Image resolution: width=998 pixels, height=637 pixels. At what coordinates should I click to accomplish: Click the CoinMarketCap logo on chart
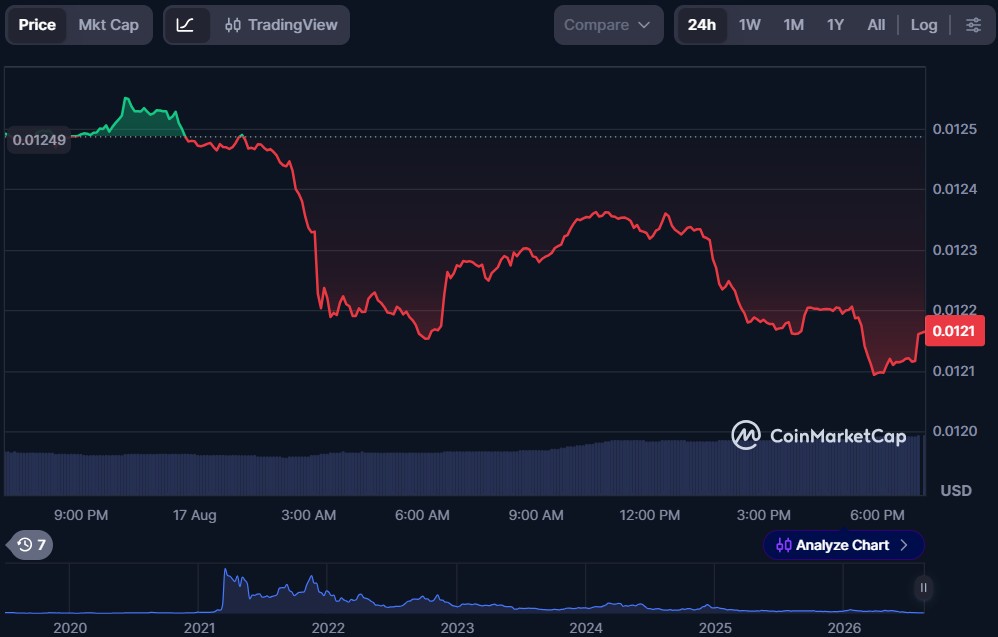(819, 435)
